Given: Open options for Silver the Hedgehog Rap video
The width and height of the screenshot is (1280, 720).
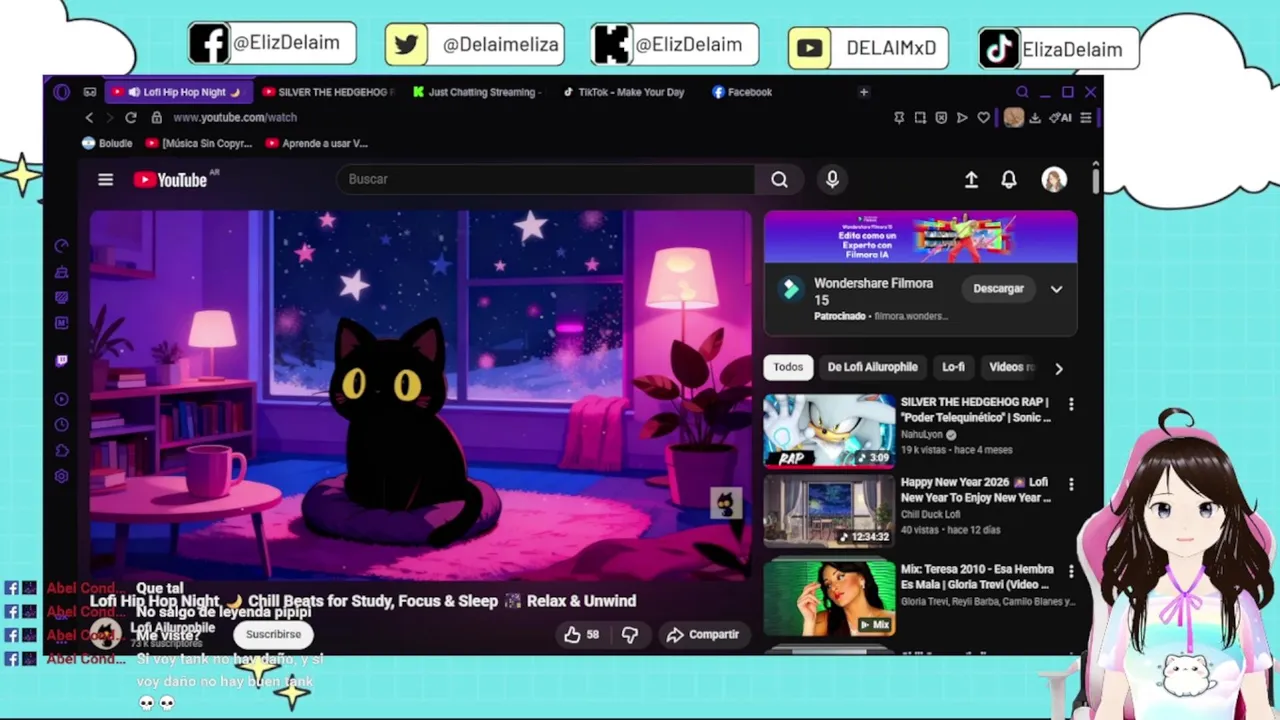Looking at the screenshot, I should 1071,404.
